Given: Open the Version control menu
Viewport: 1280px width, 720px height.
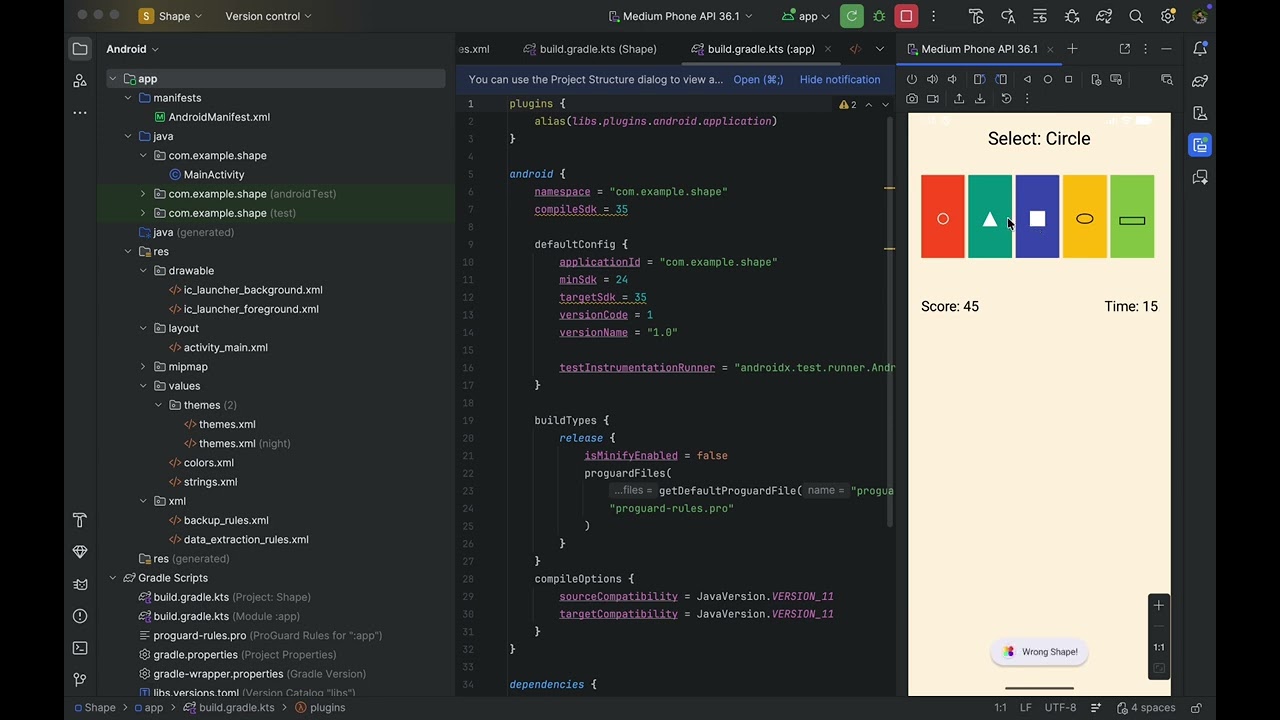Looking at the screenshot, I should 268,16.
